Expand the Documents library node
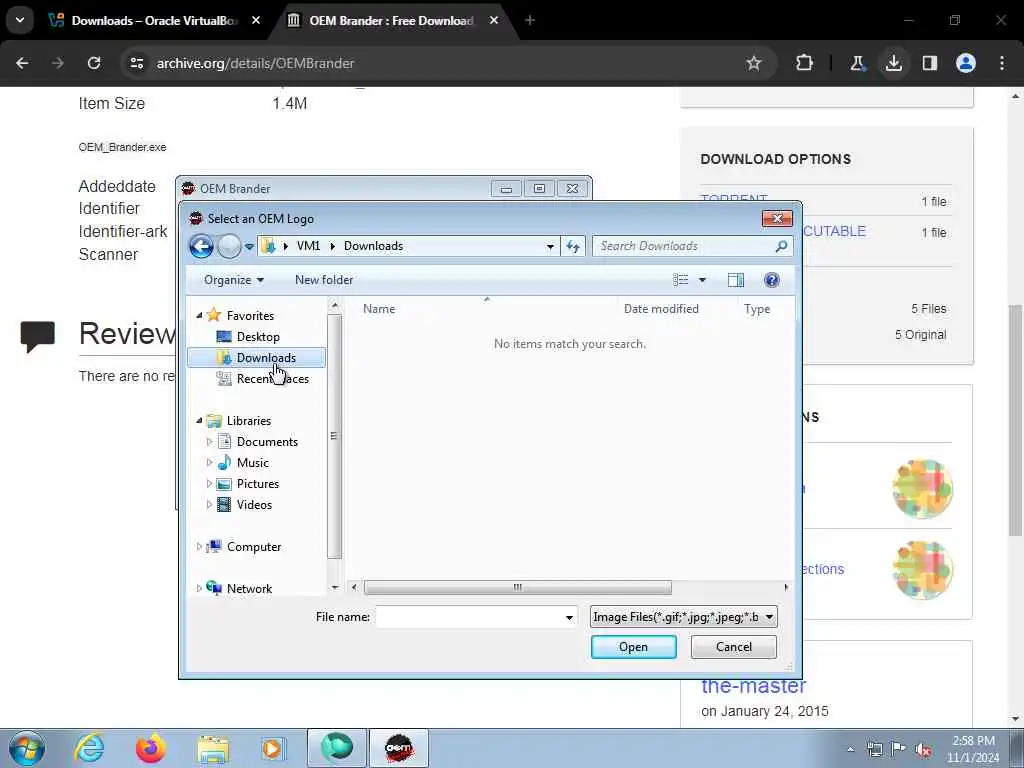 tap(209, 442)
